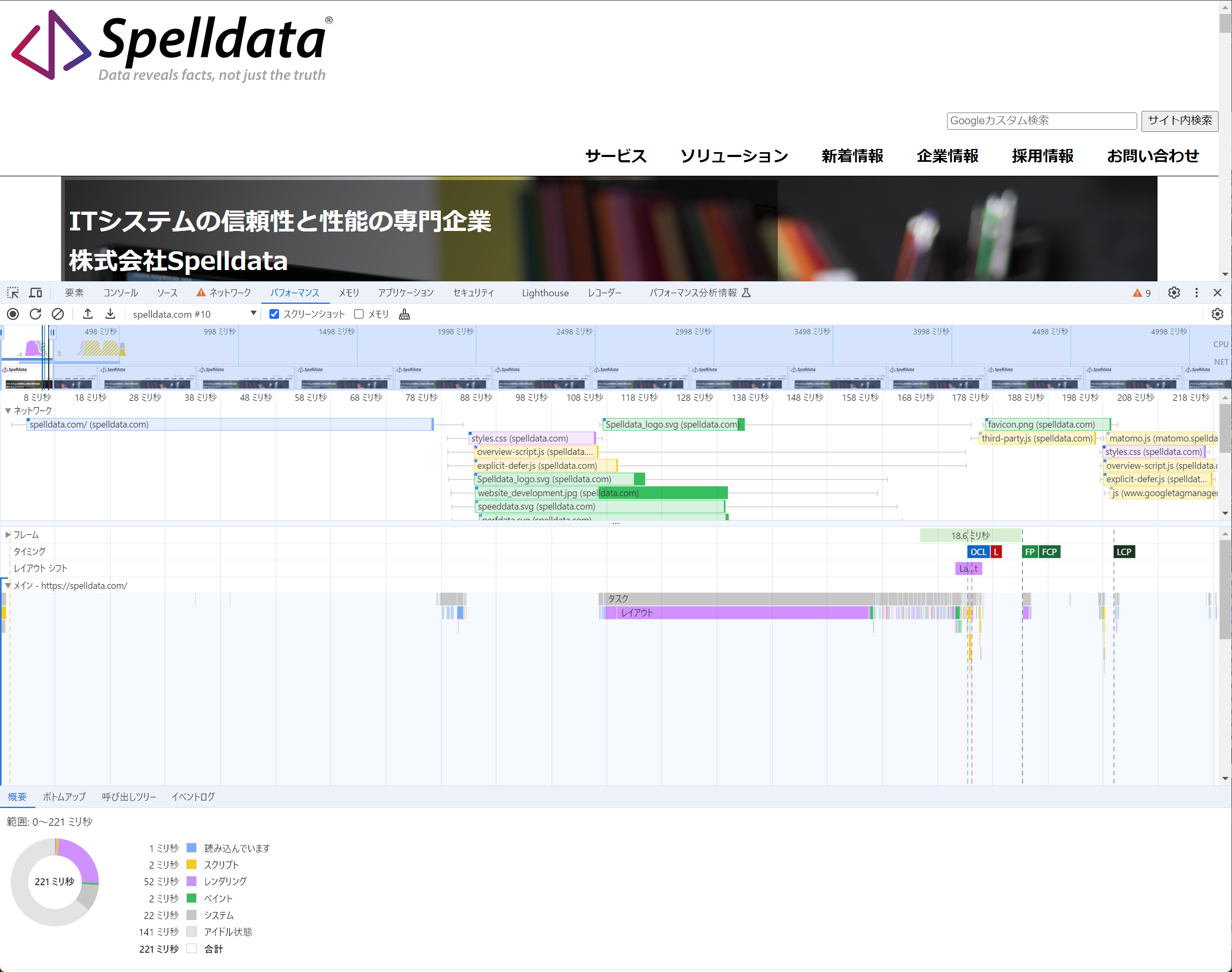Open the サービス navigation link

click(x=616, y=156)
